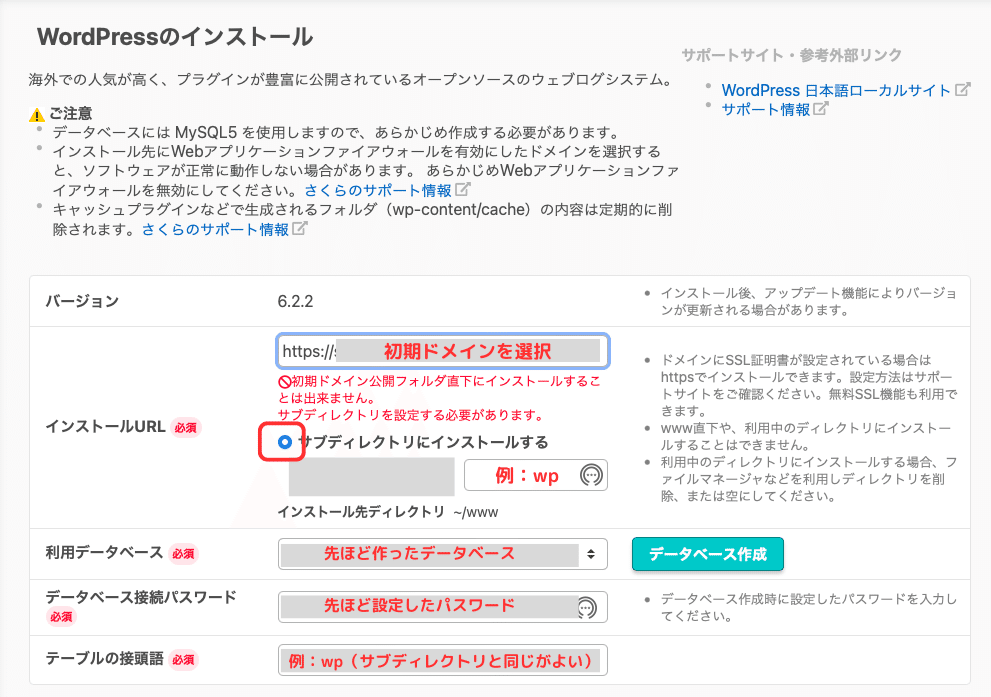
Task: Select サブディレクトリにインストールする radio button
Action: [284, 442]
